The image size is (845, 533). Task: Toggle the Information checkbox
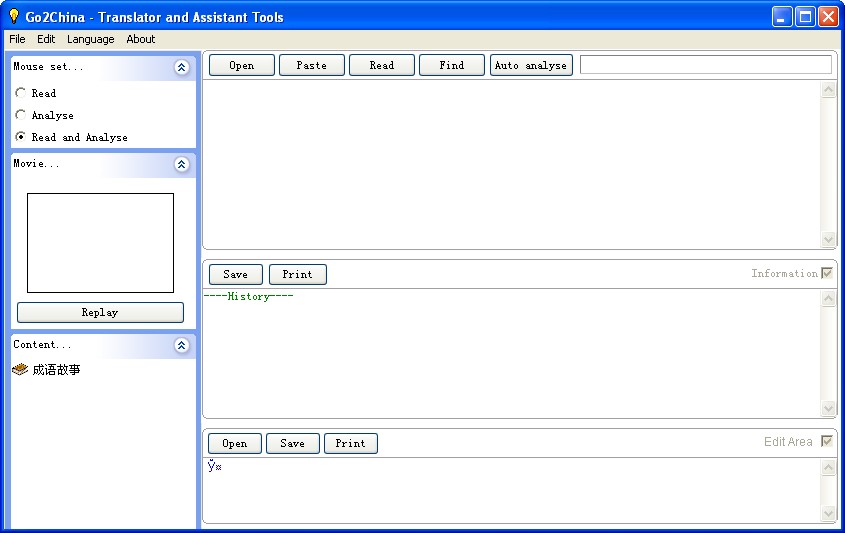(x=827, y=273)
